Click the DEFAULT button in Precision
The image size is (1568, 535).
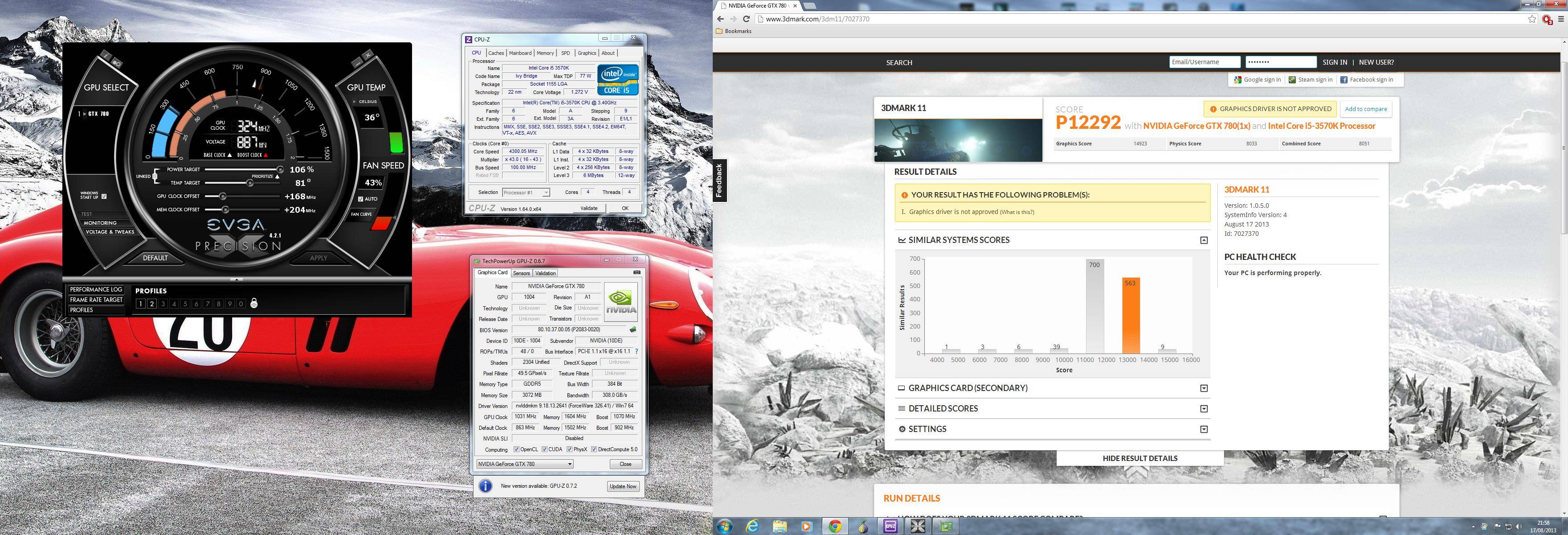coord(155,258)
